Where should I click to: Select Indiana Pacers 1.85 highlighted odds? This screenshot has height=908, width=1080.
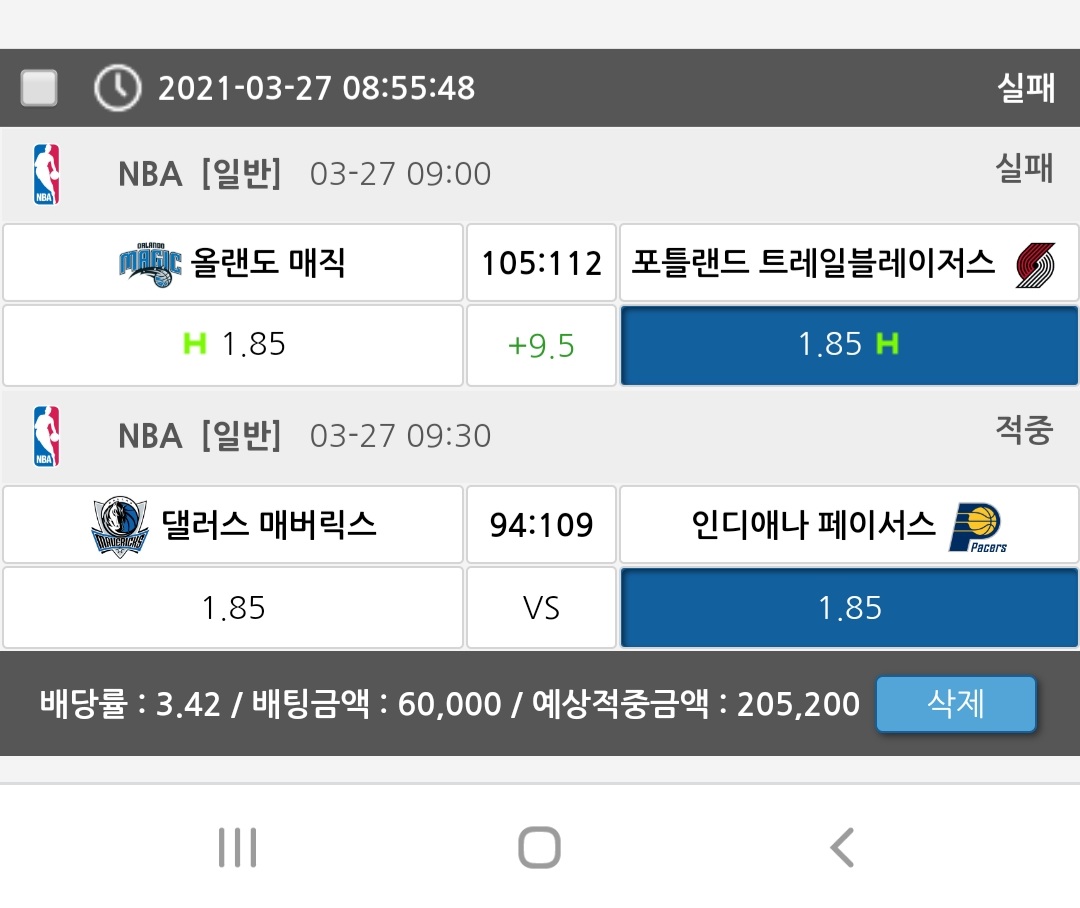(849, 608)
